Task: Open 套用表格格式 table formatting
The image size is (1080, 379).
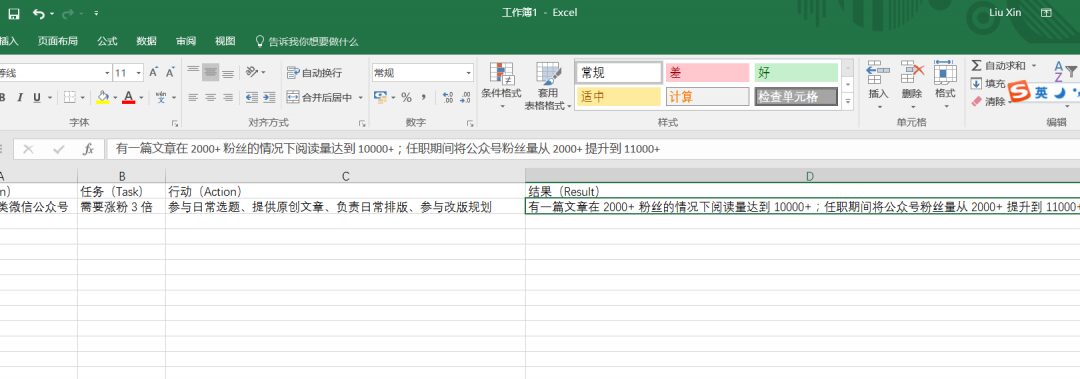Action: tap(548, 86)
